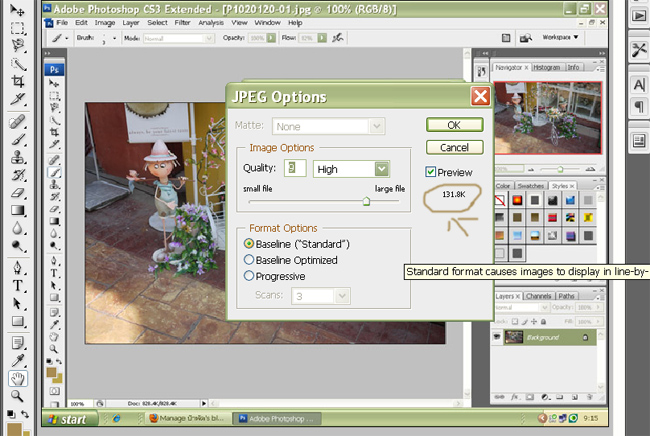Click the Quality number input field
The image size is (650, 436).
(x=295, y=168)
